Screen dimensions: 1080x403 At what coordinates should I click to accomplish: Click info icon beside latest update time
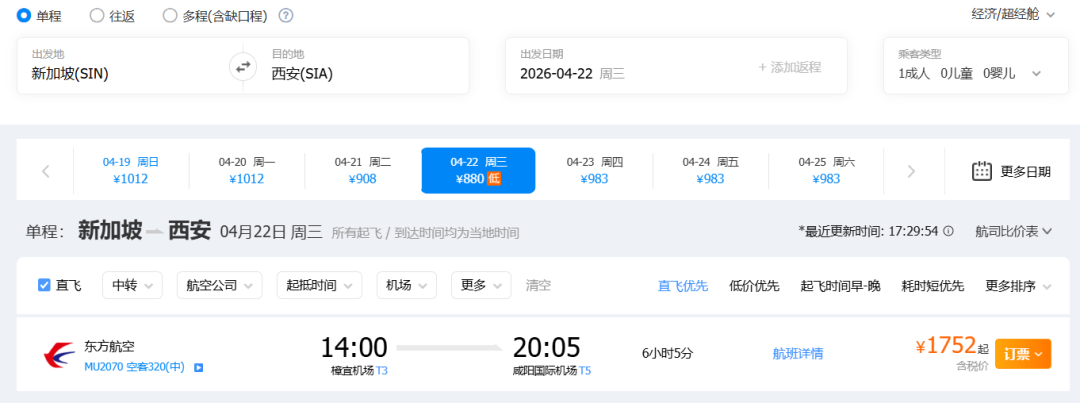tap(948, 231)
